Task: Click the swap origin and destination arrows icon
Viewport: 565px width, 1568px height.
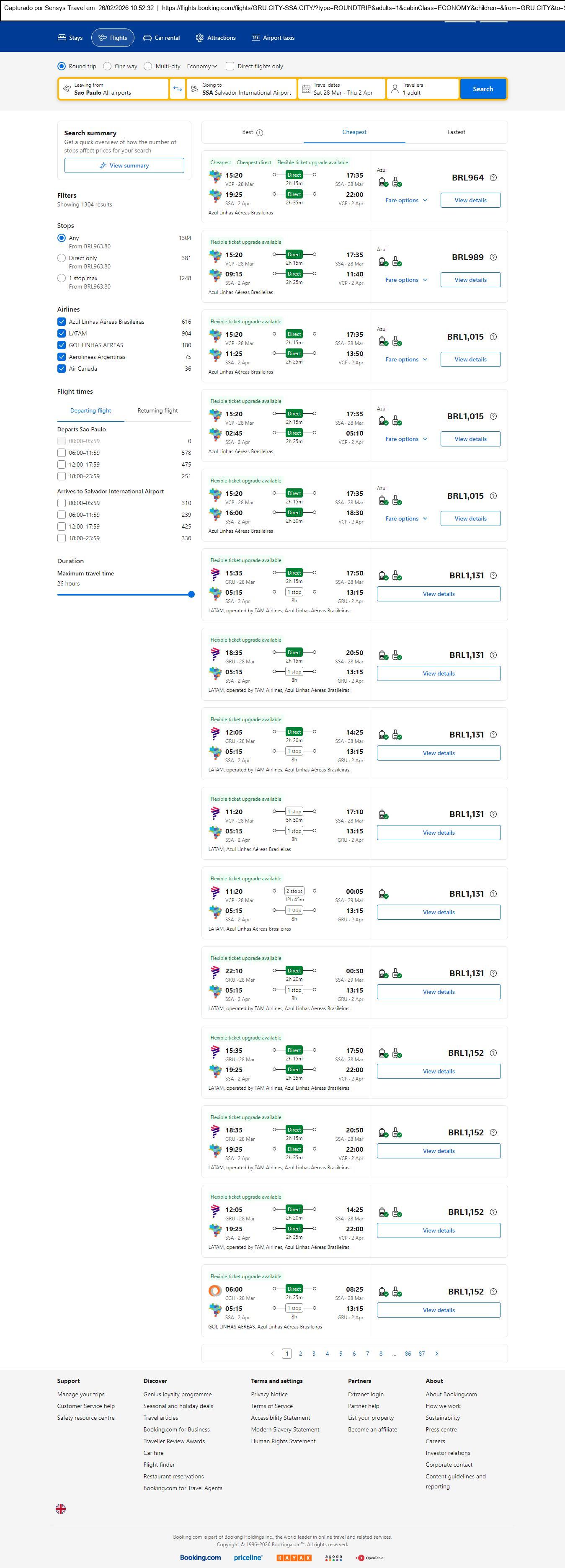Action: click(x=177, y=89)
